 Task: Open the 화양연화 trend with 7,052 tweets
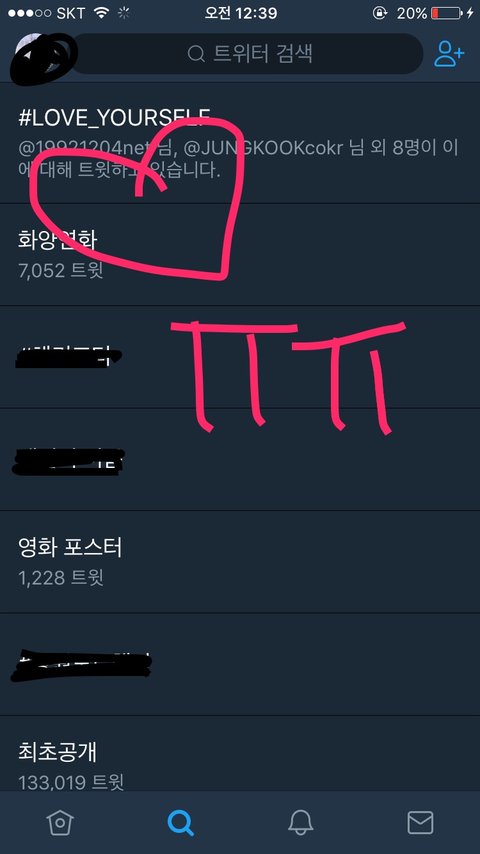(x=240, y=255)
